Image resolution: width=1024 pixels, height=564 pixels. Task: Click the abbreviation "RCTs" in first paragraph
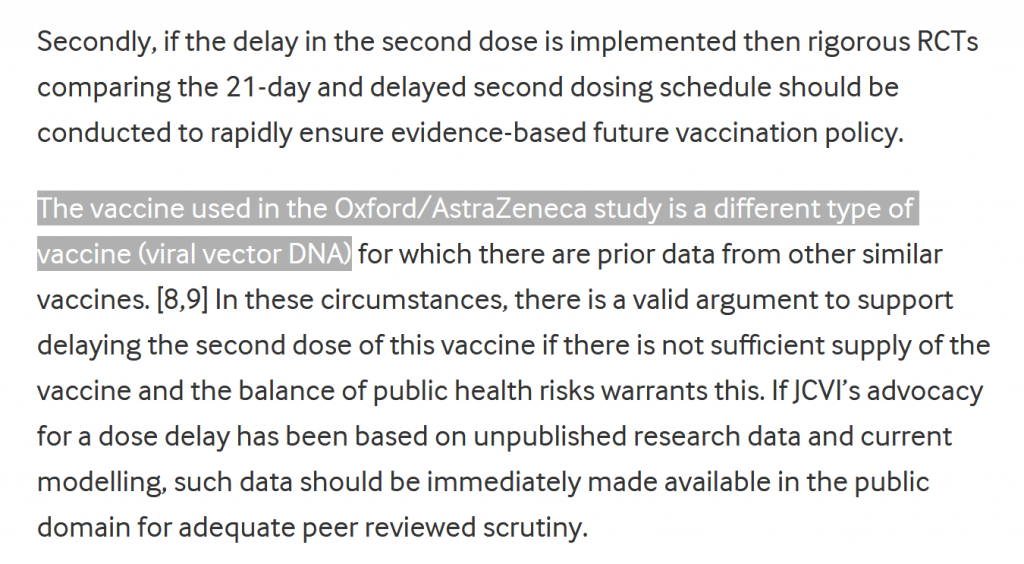click(948, 42)
